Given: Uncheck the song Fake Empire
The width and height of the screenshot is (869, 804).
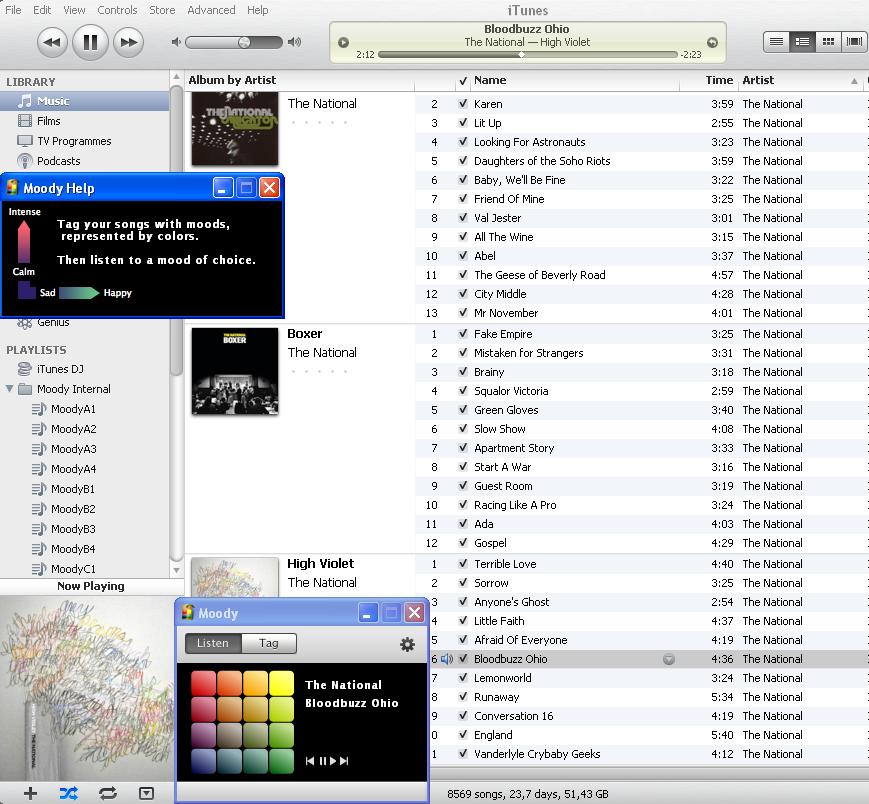Looking at the screenshot, I should [463, 334].
